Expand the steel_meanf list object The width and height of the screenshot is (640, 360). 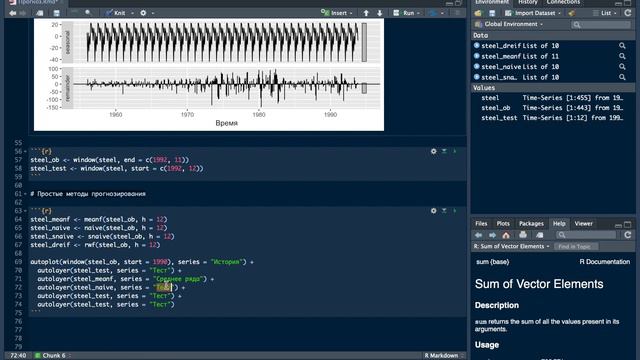point(476,56)
